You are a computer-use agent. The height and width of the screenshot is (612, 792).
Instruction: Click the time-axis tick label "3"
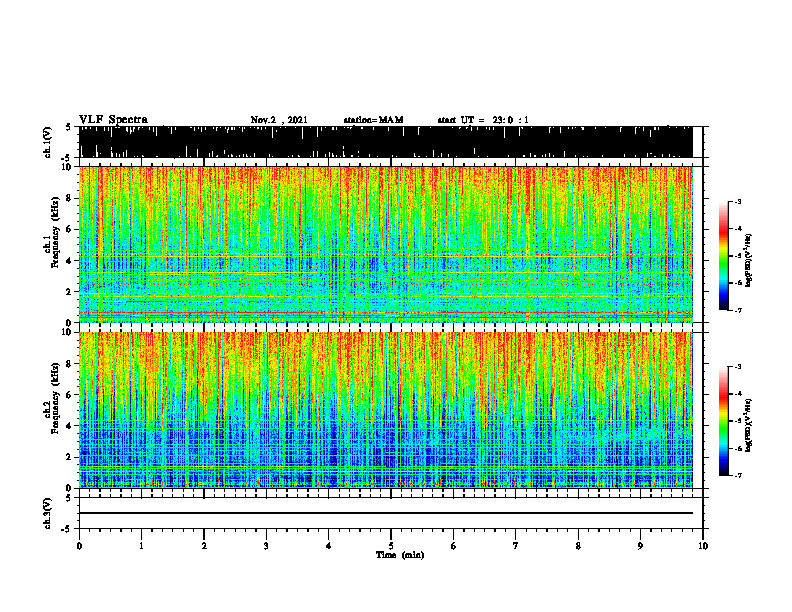[266, 546]
